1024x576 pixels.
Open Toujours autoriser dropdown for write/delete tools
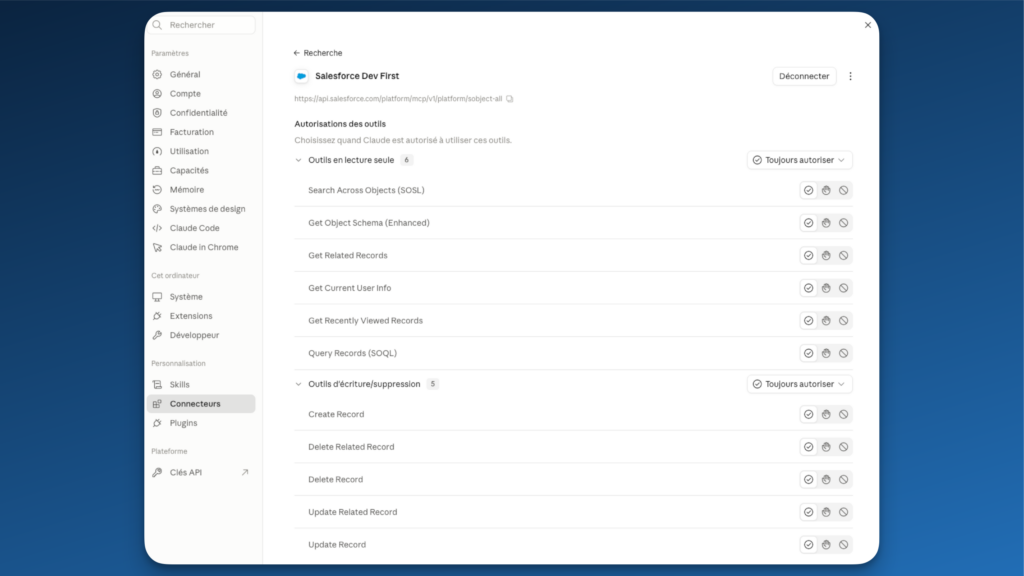point(799,384)
